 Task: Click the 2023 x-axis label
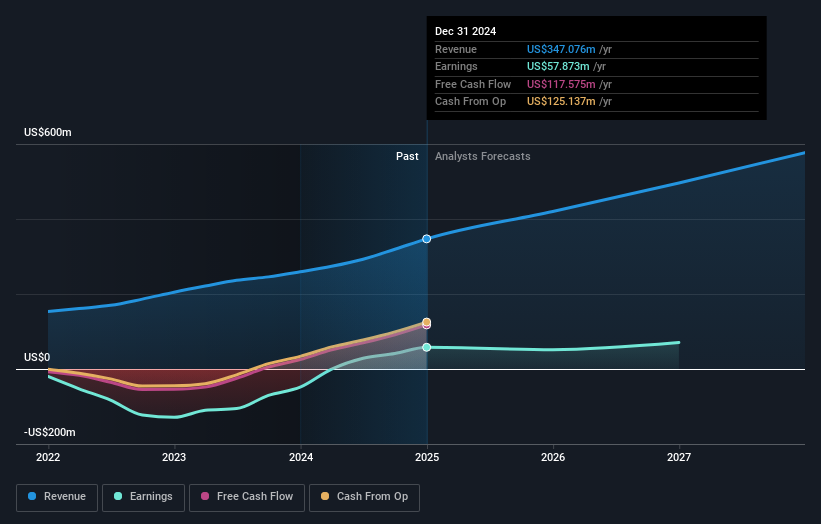point(174,458)
